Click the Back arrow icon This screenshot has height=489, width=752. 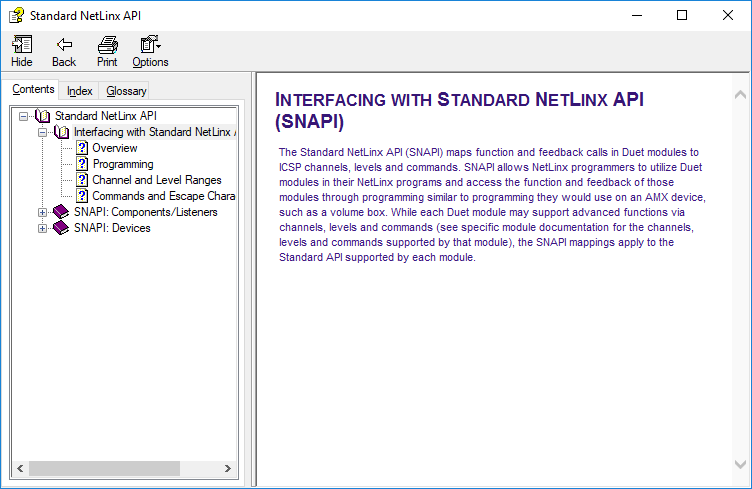coord(64,45)
